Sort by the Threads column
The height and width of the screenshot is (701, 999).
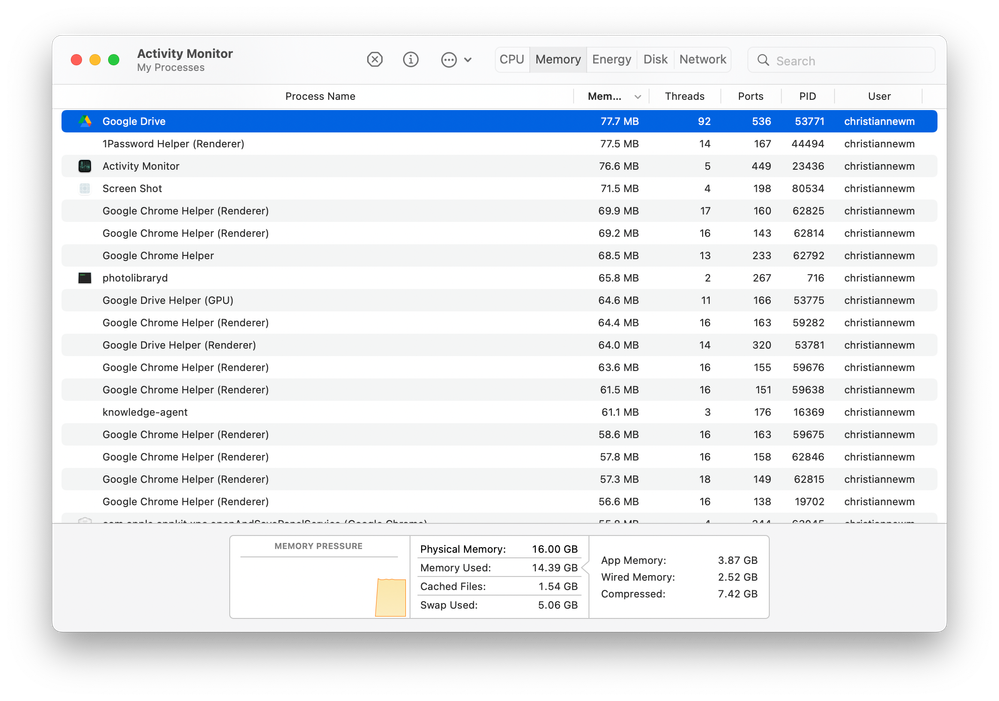tap(684, 96)
